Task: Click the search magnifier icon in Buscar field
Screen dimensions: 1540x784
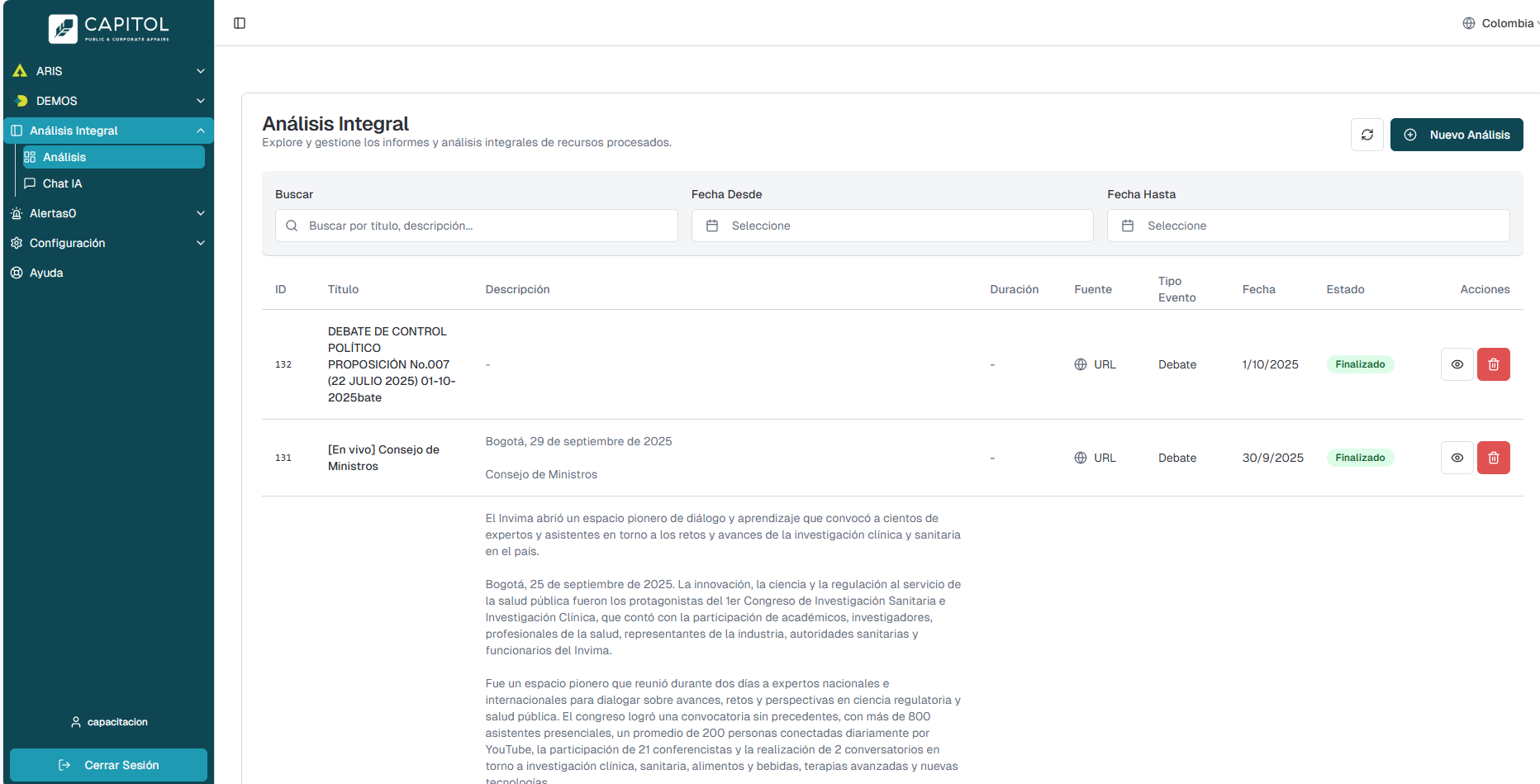Action: (x=291, y=225)
